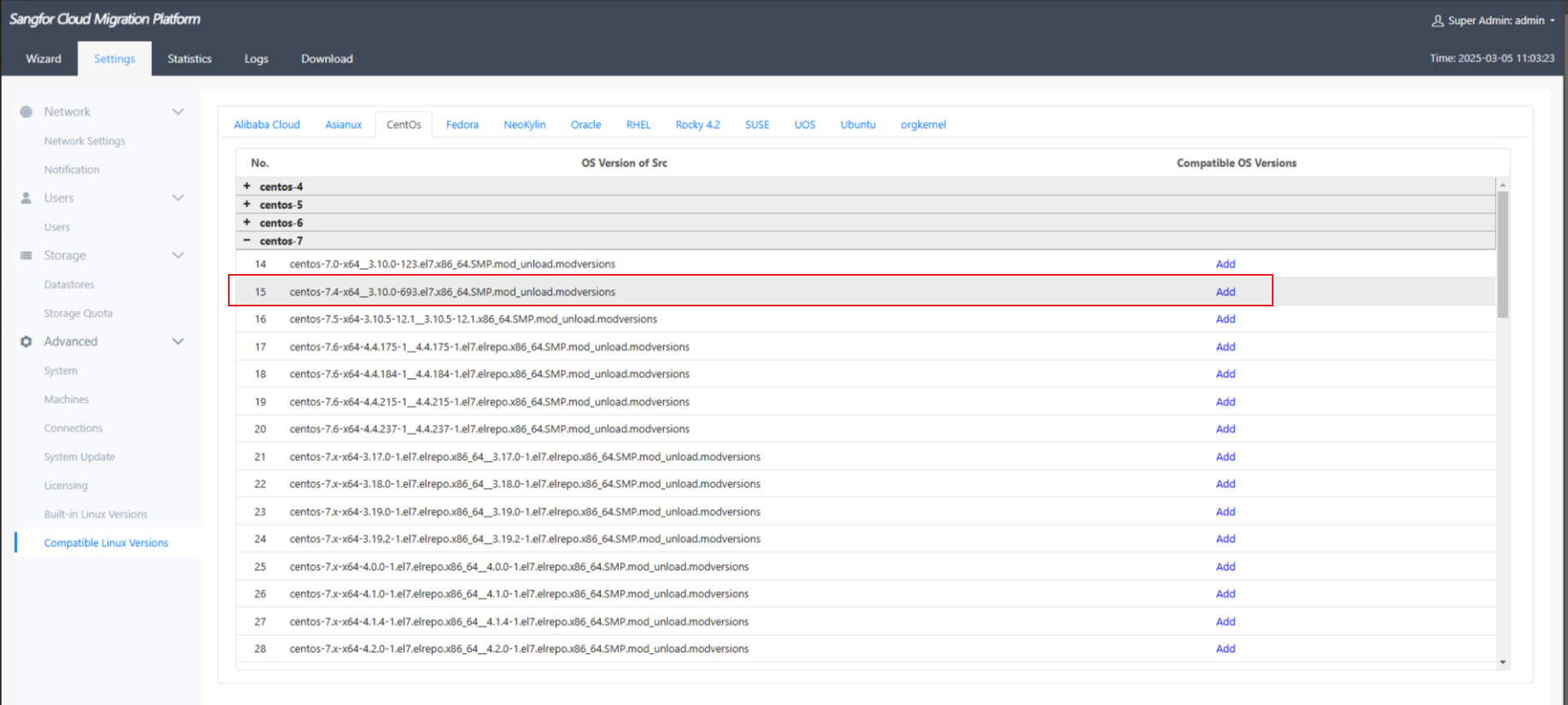Click the table vertical scrollbar thumb
Image resolution: width=1568 pixels, height=705 pixels.
click(1502, 254)
